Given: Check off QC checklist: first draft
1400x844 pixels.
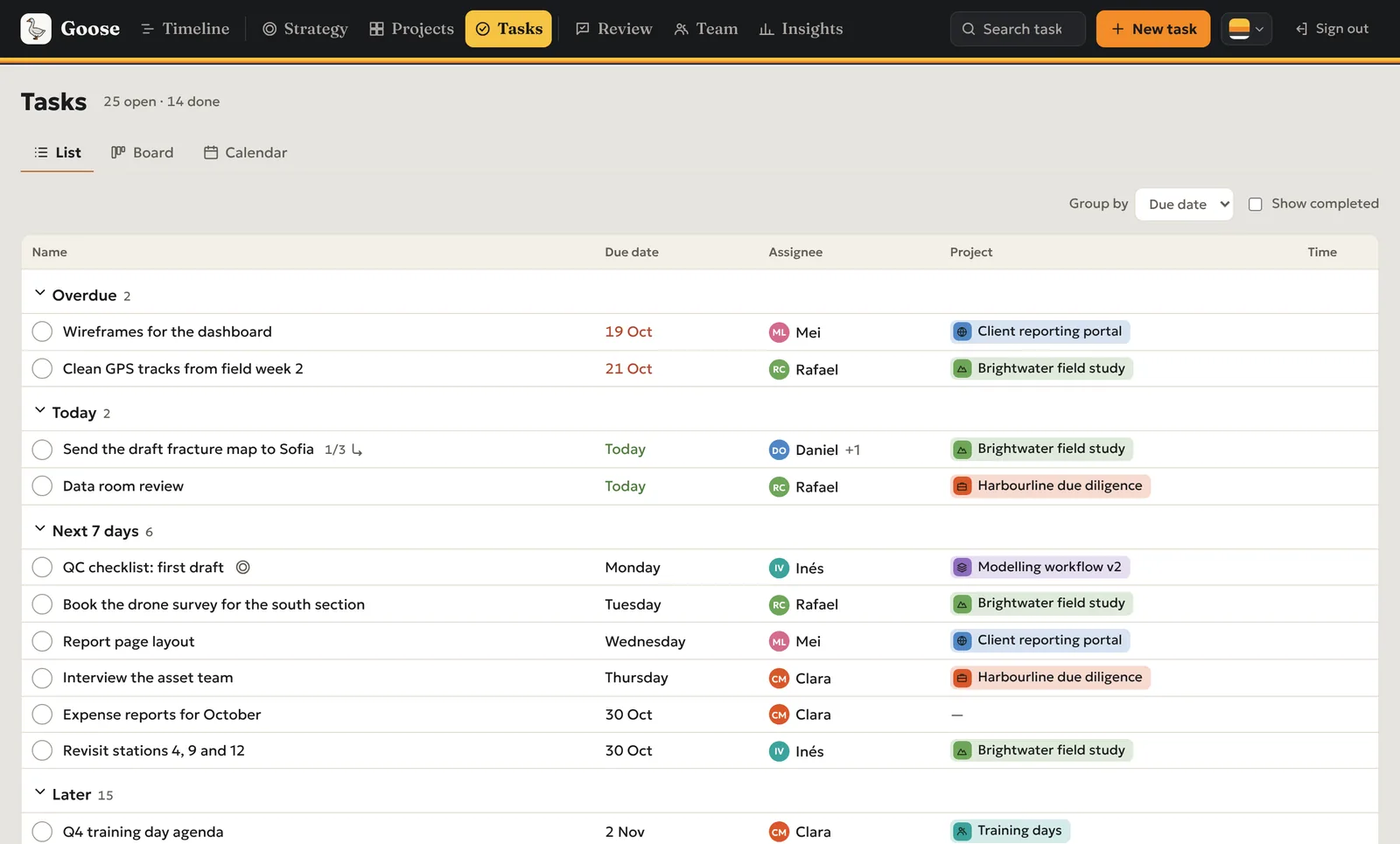Looking at the screenshot, I should (42, 567).
